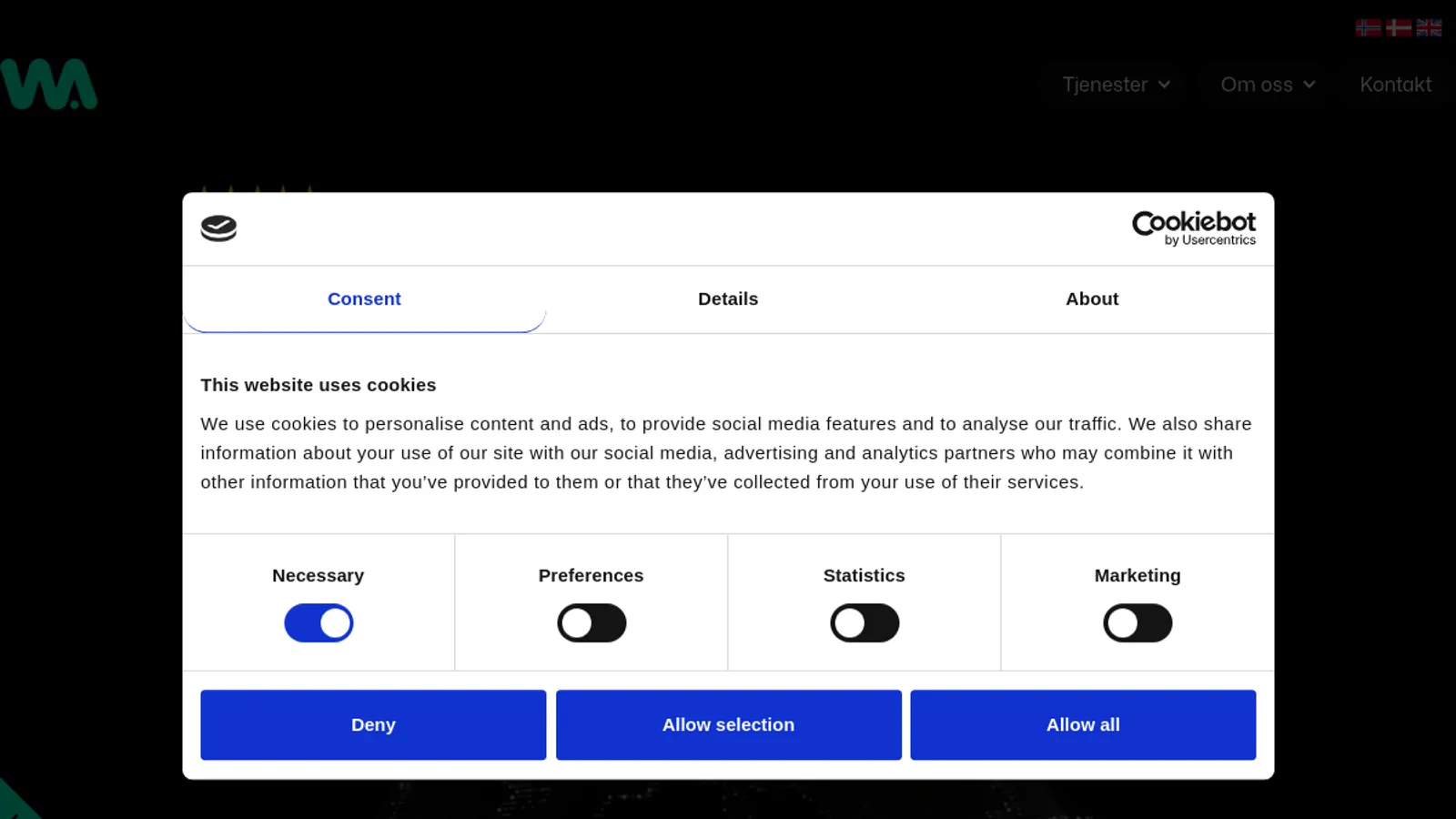1456x819 pixels.
Task: Click the Allow selection button
Action: tap(728, 725)
